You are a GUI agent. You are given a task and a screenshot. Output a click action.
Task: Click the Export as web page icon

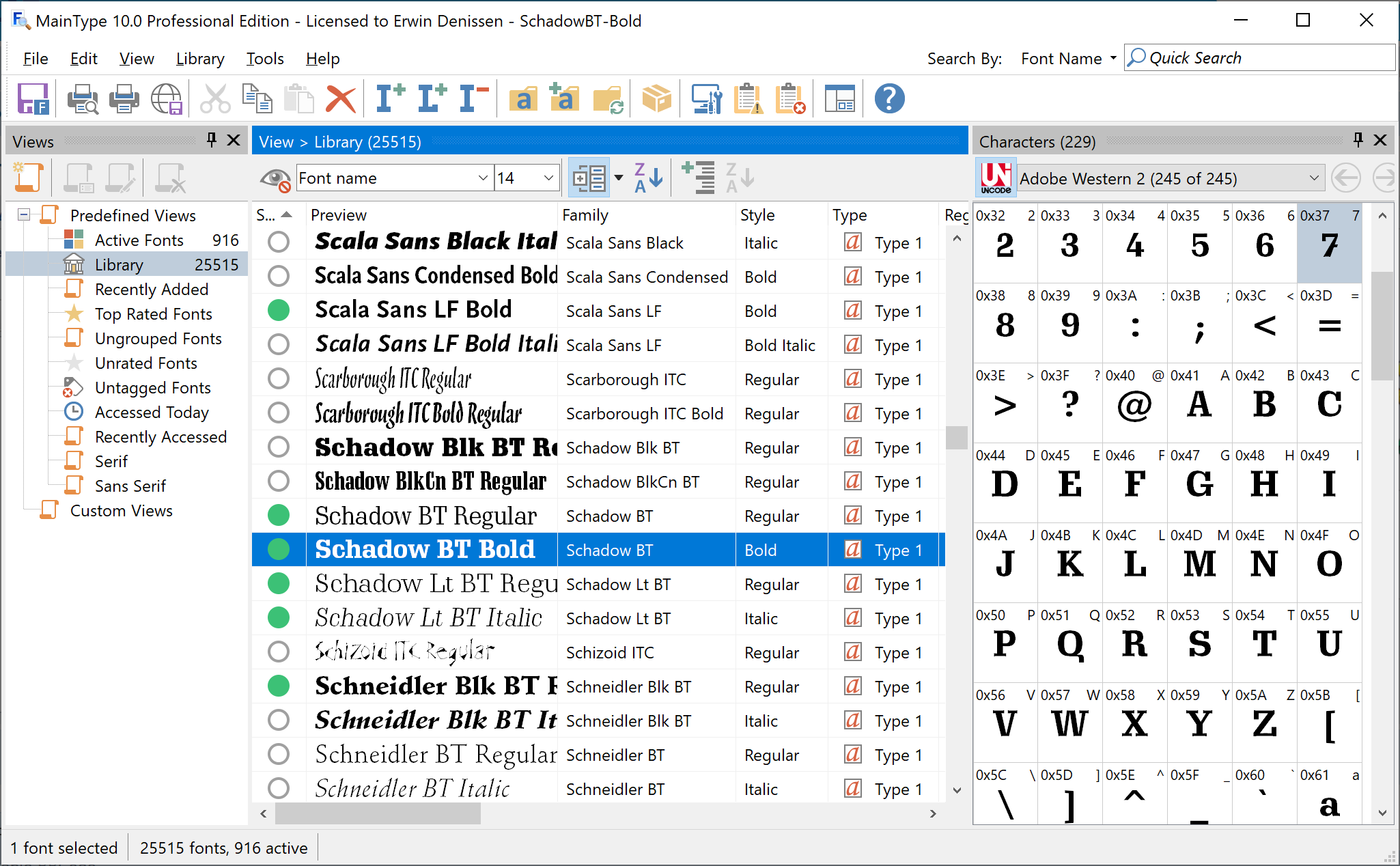click(166, 99)
